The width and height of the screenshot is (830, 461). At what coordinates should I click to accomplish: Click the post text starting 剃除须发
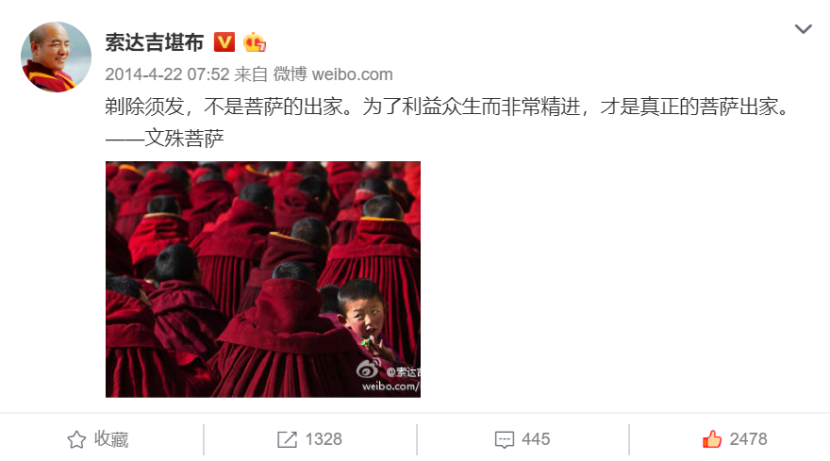tap(447, 107)
